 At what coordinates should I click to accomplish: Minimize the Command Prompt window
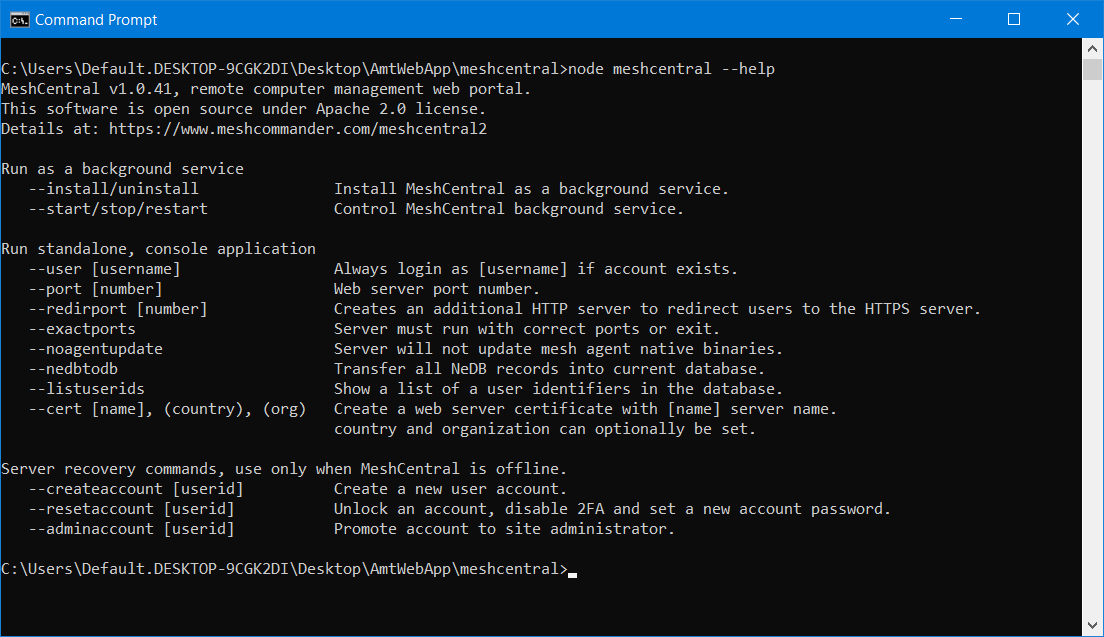[955, 19]
